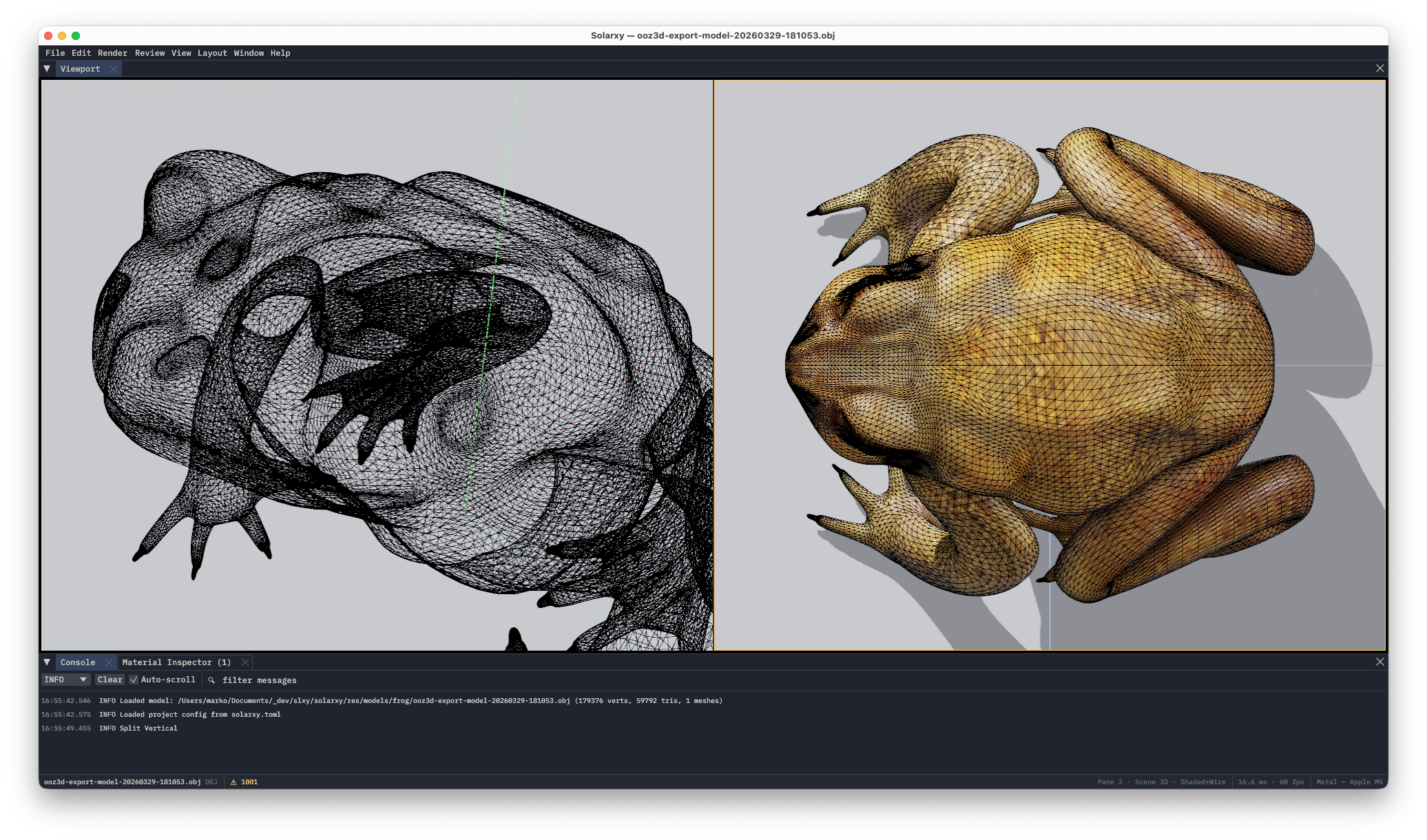Screen dimensions: 1427x840
Task: Open the Review menu
Action: pyautogui.click(x=149, y=53)
